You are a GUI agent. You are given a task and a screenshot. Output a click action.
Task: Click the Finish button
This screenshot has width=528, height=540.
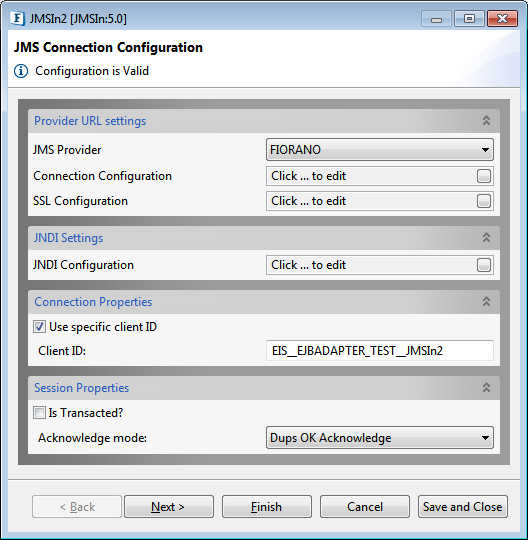click(x=267, y=507)
